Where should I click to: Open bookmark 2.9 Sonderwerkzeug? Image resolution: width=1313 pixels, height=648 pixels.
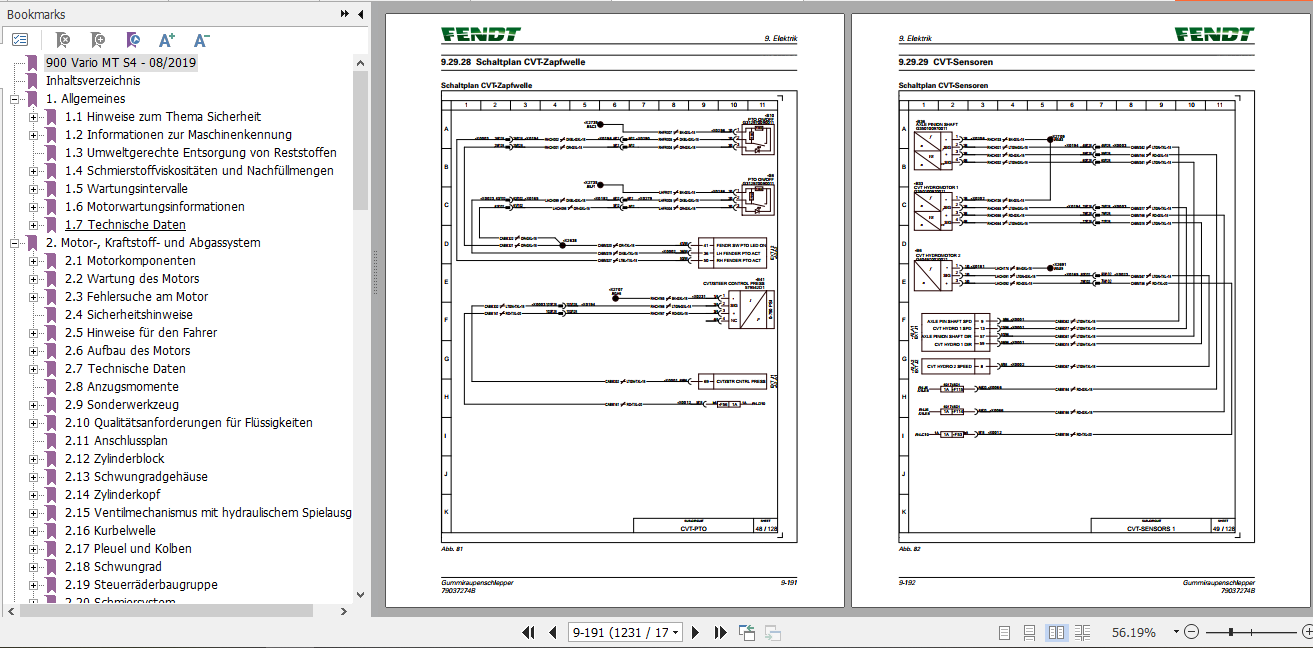pos(121,405)
